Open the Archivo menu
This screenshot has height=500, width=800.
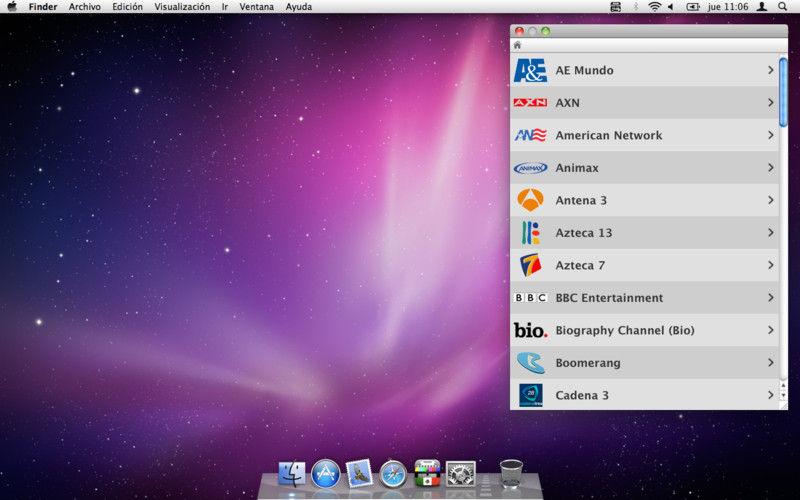click(85, 7)
